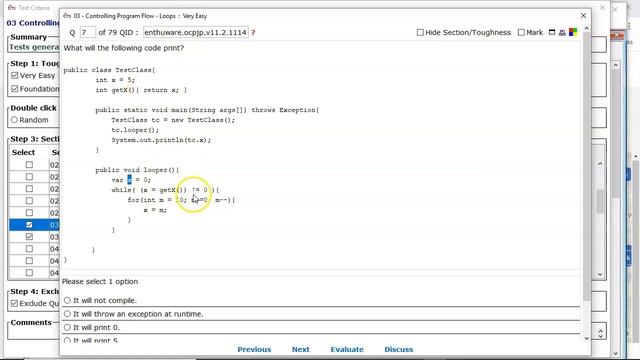The width and height of the screenshot is (640, 360).
Task: Toggle the Exclude Qu... checkbox in Step 4
Action: click(x=15, y=303)
